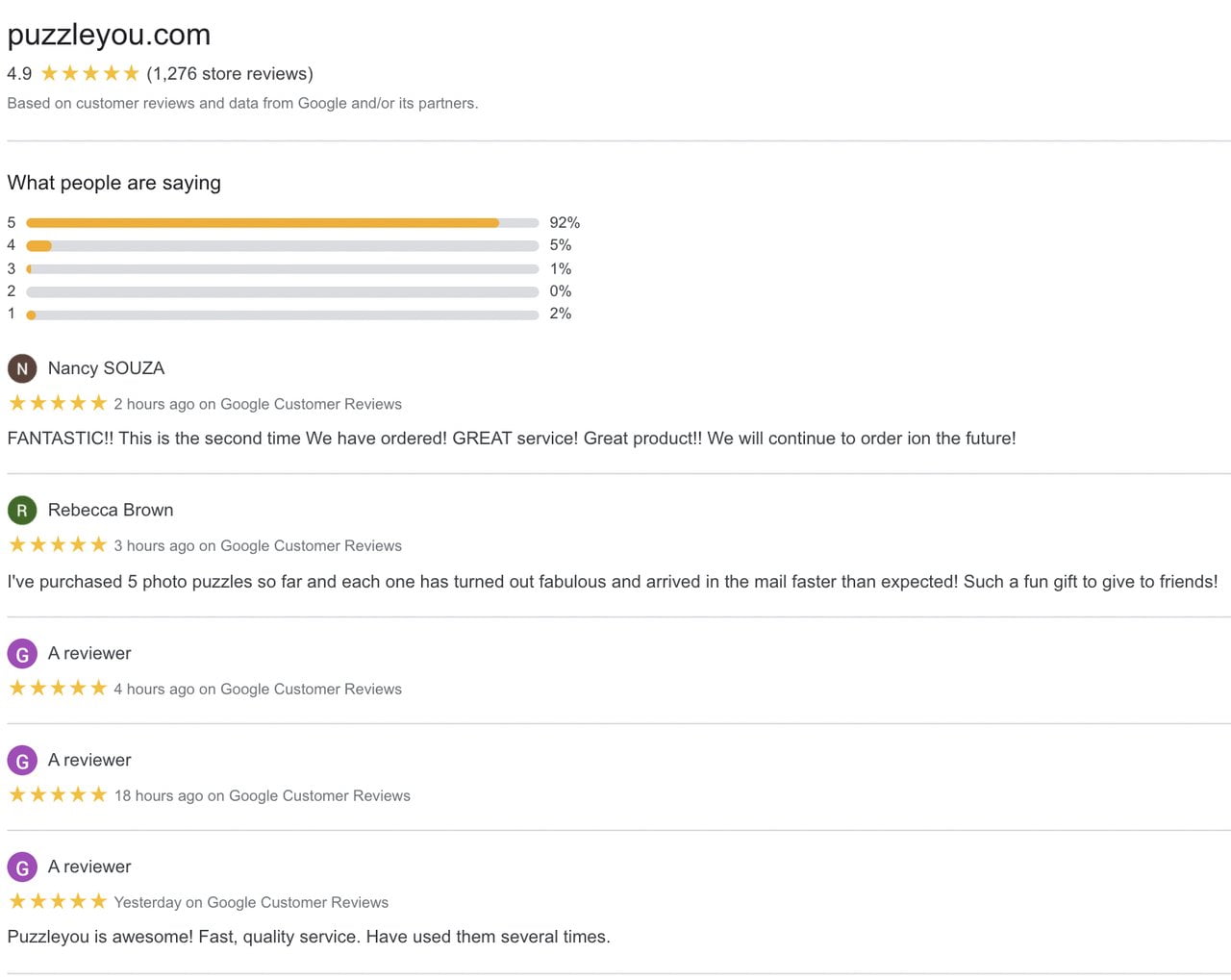Click the puzzleyou.com store title
This screenshot has width=1231, height=980.
pos(109,35)
